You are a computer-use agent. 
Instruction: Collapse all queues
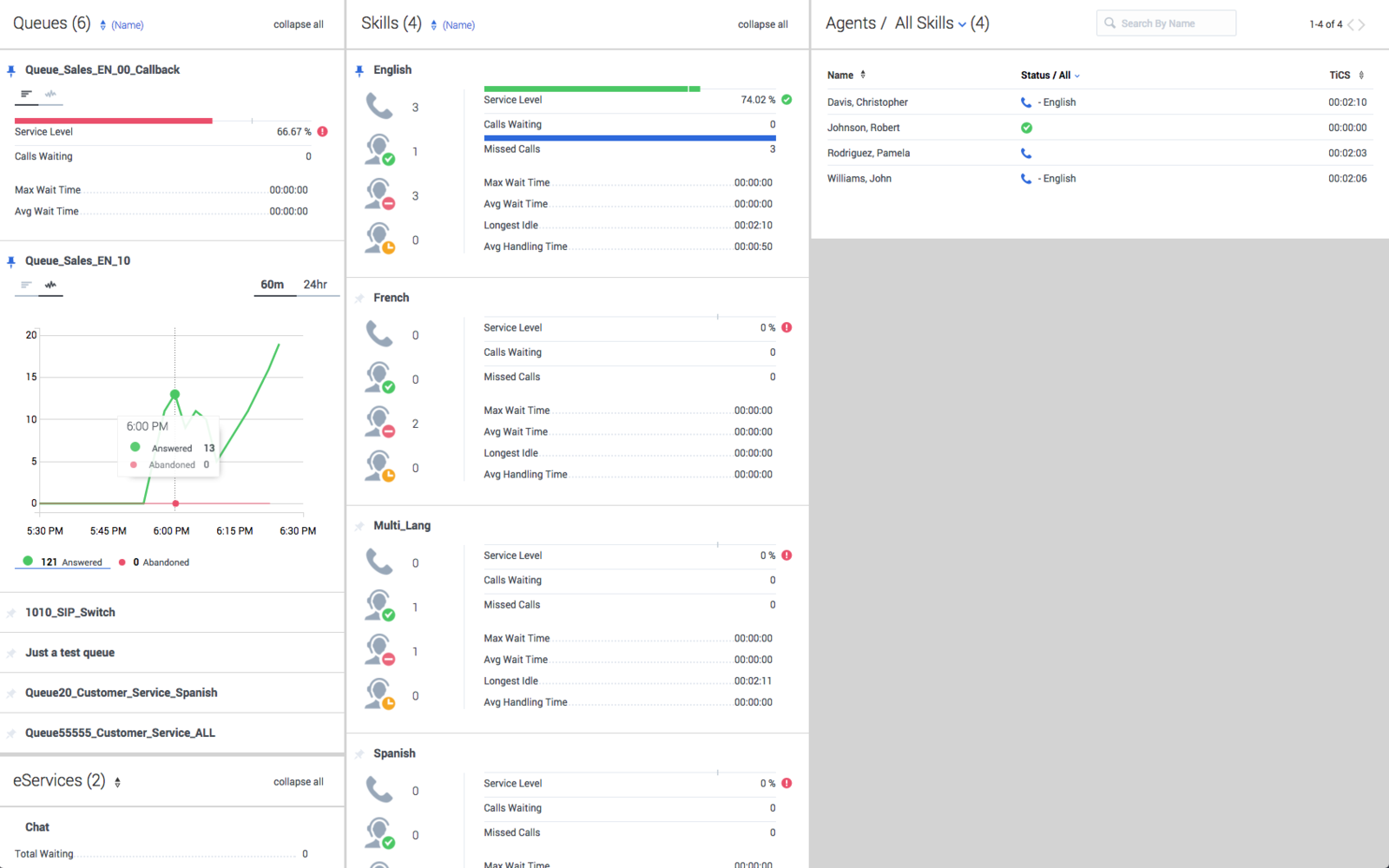point(299,24)
